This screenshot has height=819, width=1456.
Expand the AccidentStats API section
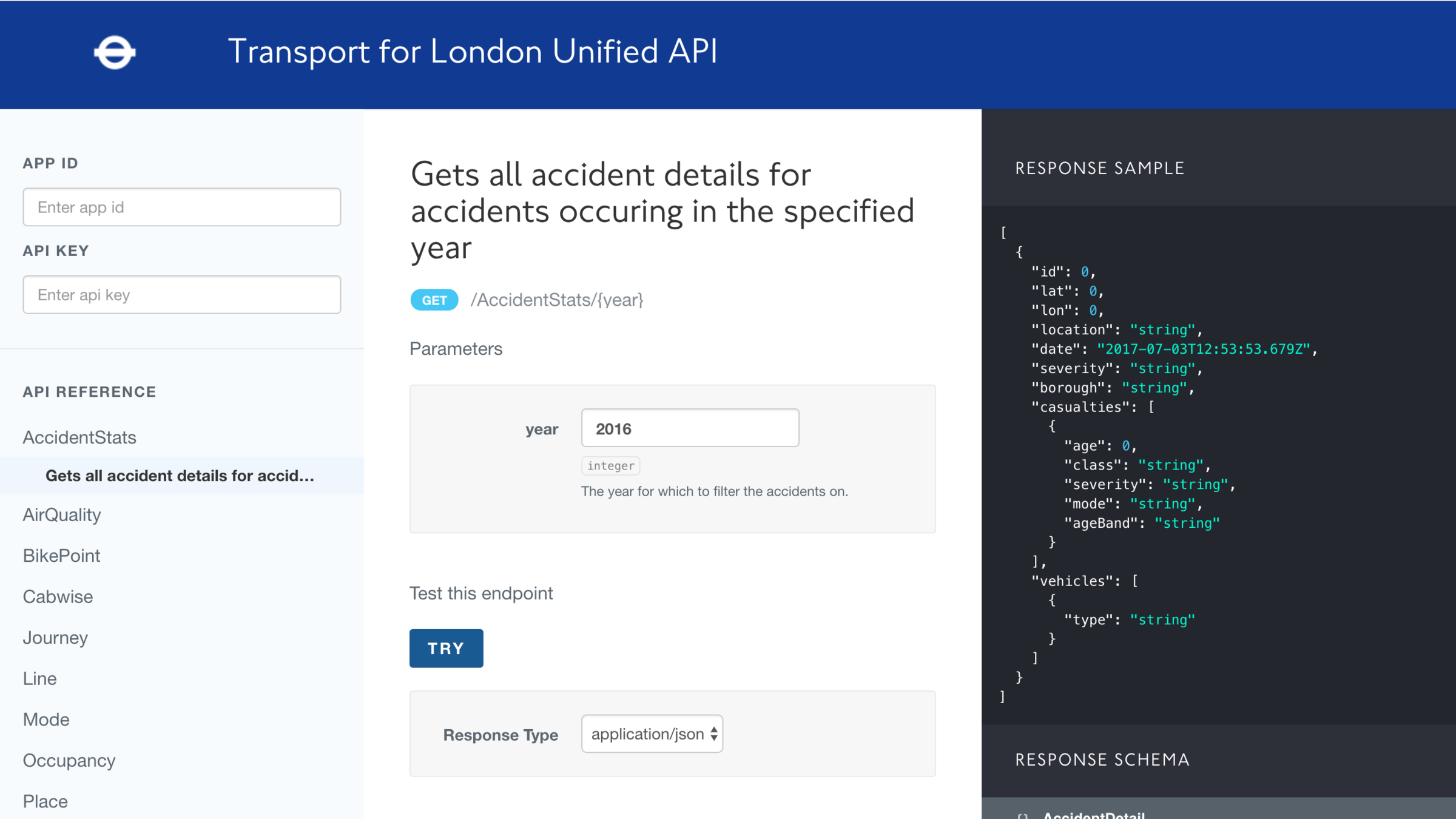coord(79,437)
